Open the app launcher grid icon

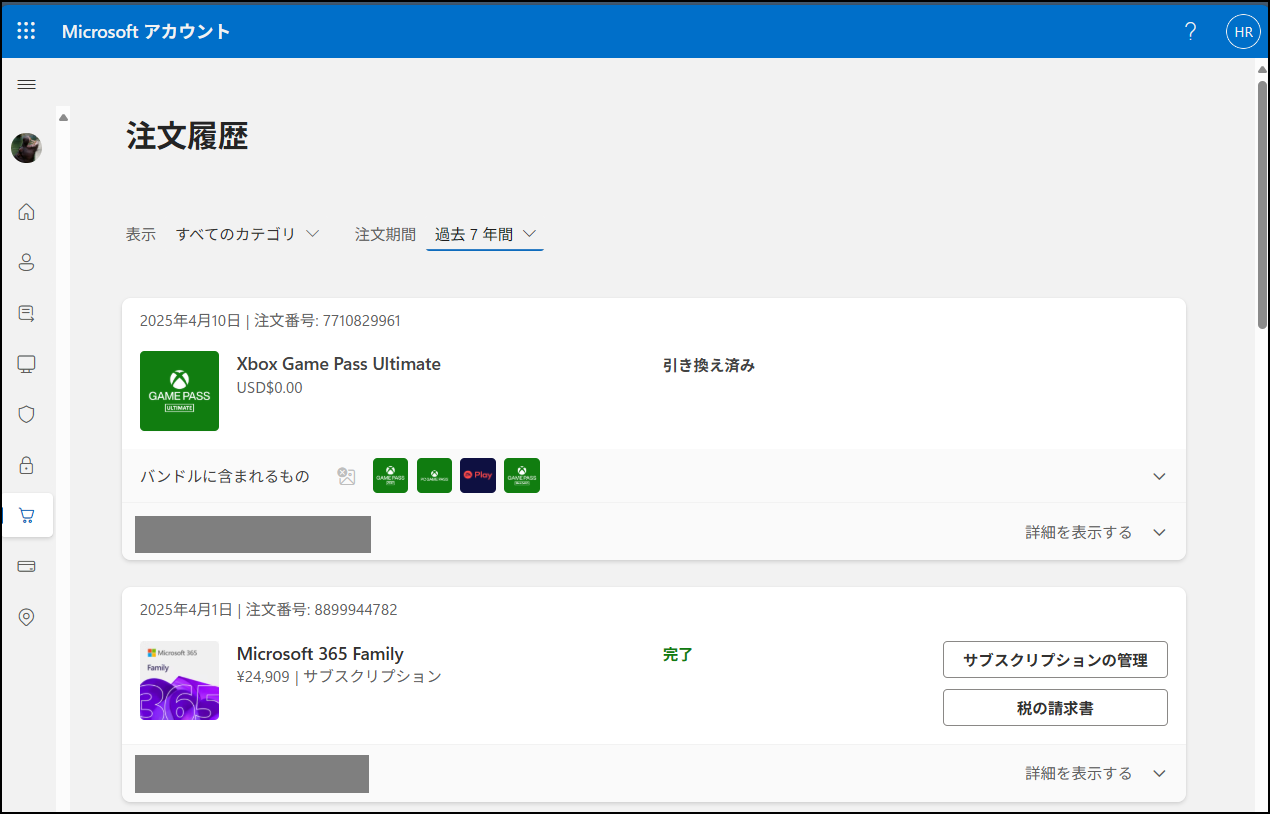point(27,31)
